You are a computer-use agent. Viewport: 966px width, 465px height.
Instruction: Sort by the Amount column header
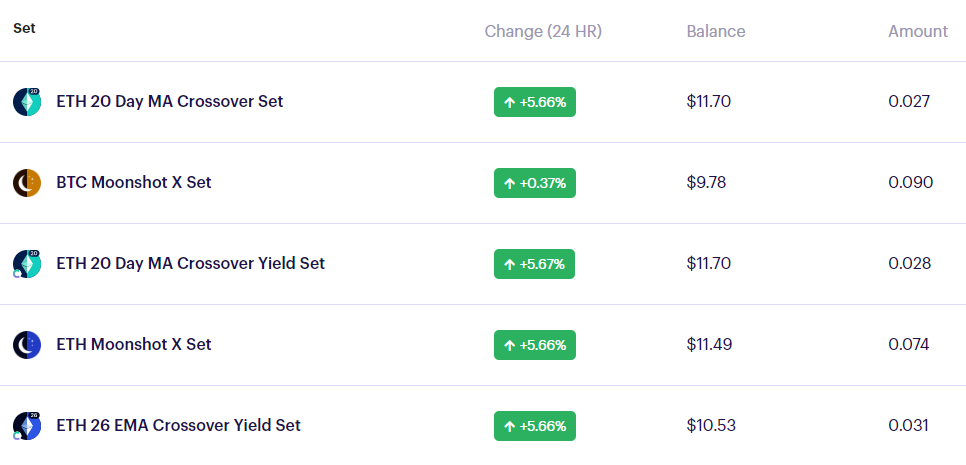[x=918, y=31]
